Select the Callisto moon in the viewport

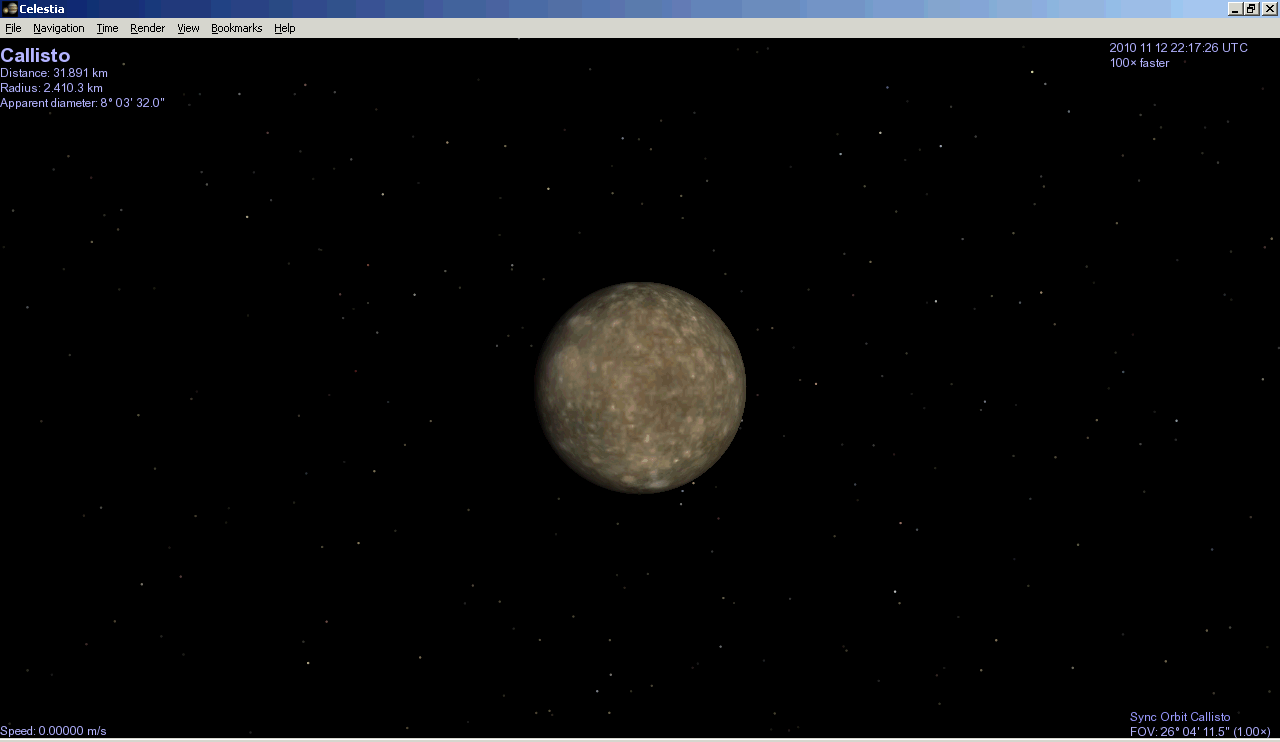(641, 388)
